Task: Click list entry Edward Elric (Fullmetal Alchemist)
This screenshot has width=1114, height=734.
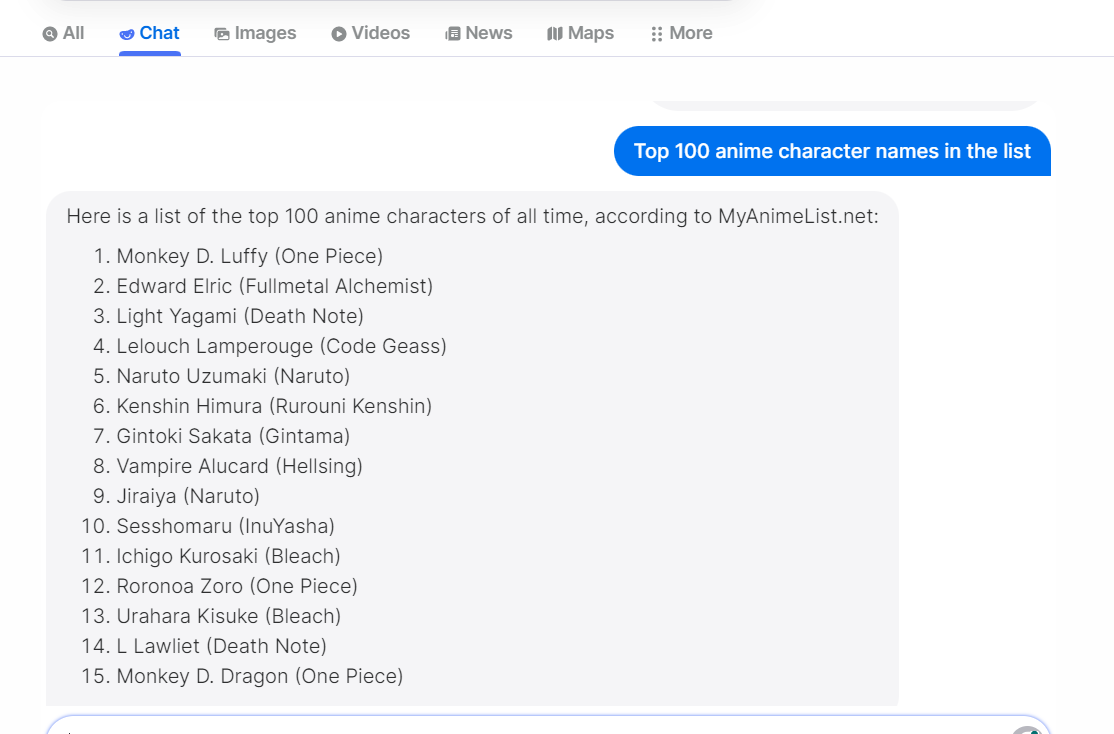Action: tap(275, 286)
